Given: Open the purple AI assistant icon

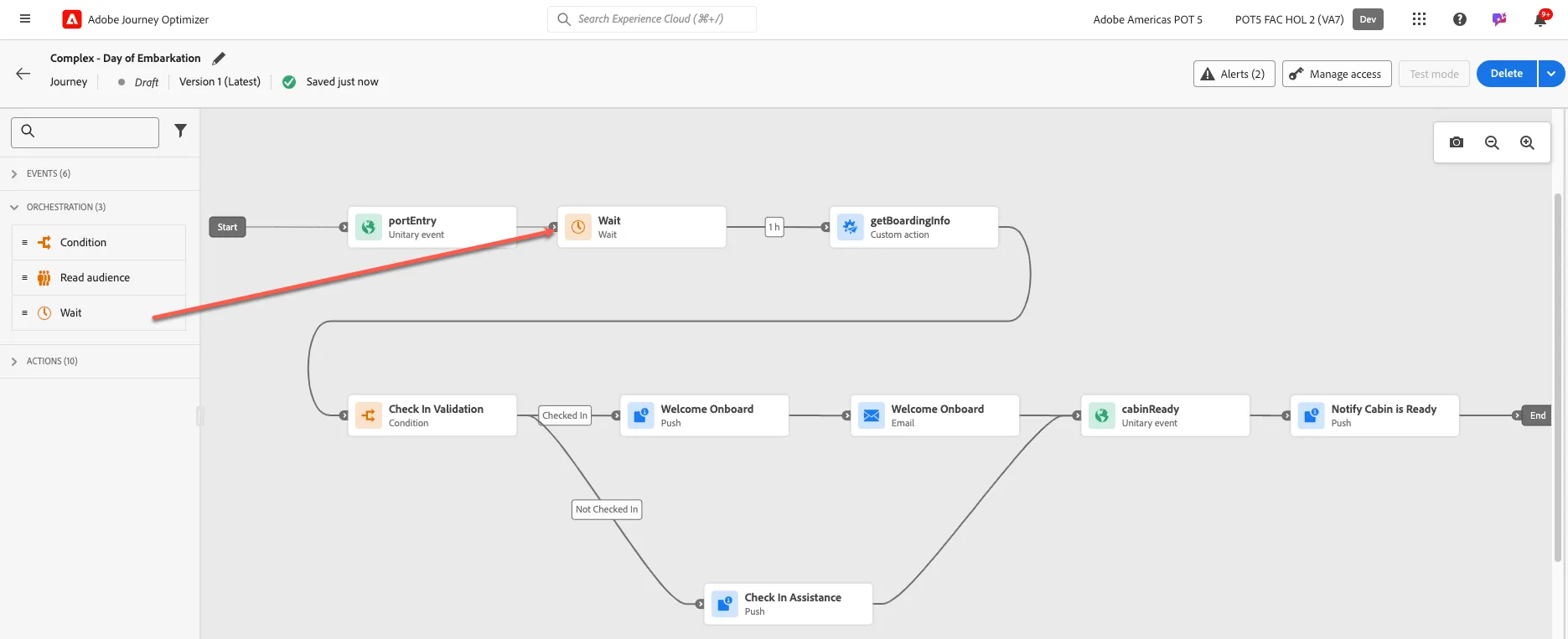Looking at the screenshot, I should (x=1499, y=19).
